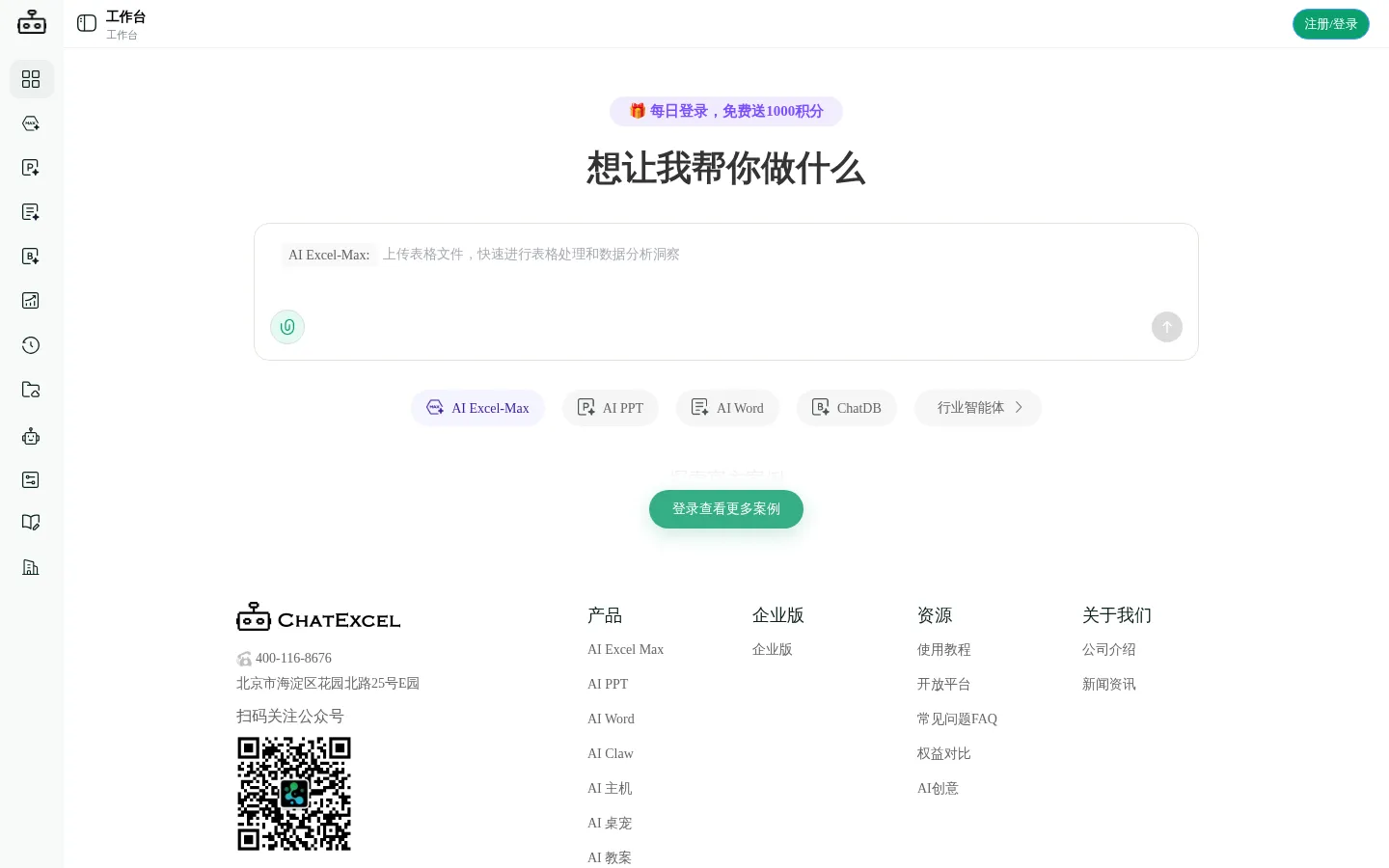The height and width of the screenshot is (868, 1389).
Task: Open the workbench grid icon in sidebar
Action: point(31,79)
